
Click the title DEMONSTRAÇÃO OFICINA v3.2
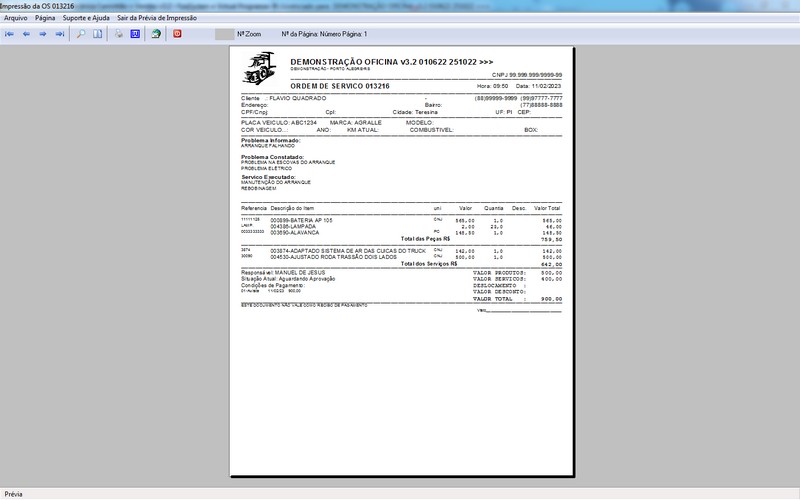coord(391,62)
